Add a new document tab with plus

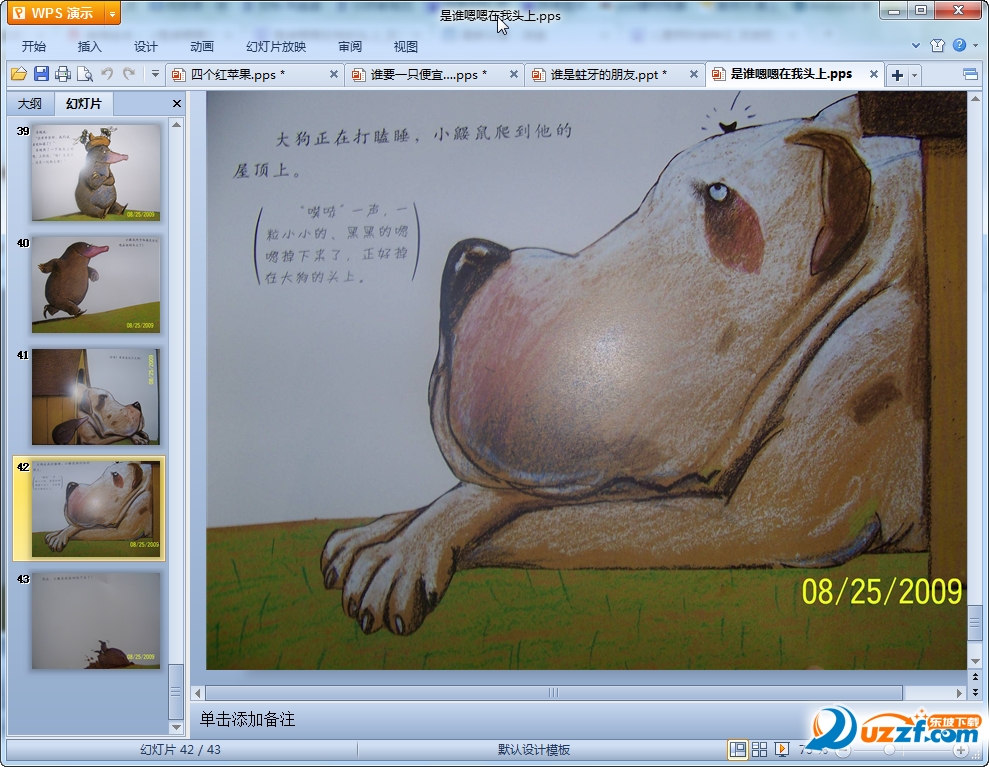click(897, 76)
